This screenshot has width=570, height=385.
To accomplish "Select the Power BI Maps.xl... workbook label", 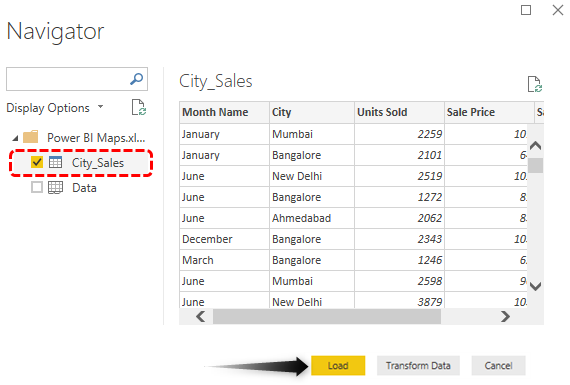I will [96, 138].
